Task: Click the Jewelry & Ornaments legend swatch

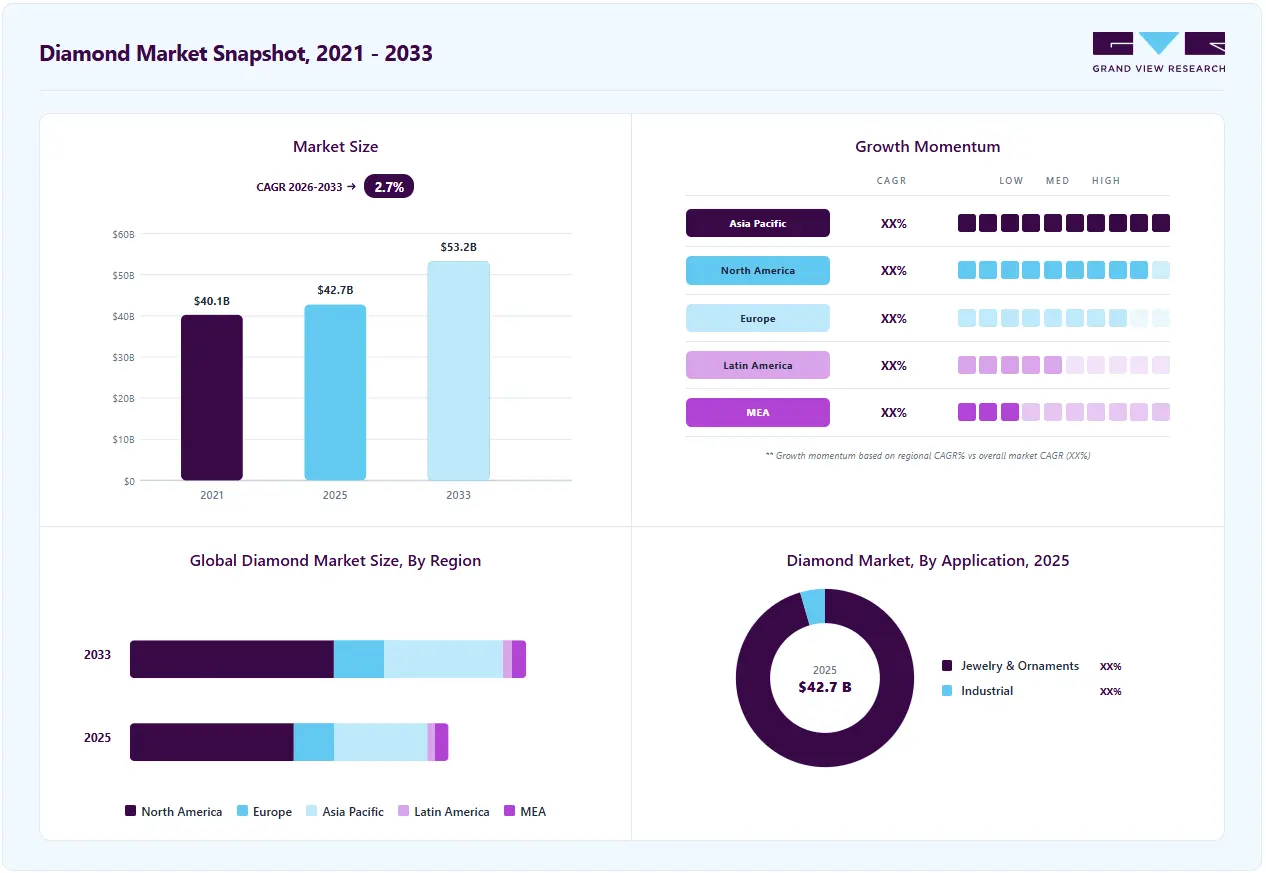Action: point(947,666)
